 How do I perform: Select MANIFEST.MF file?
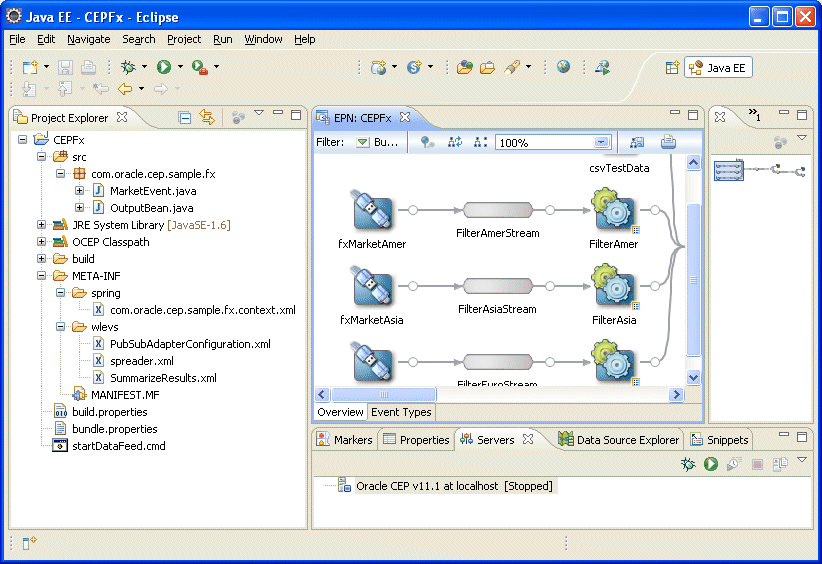pos(125,395)
